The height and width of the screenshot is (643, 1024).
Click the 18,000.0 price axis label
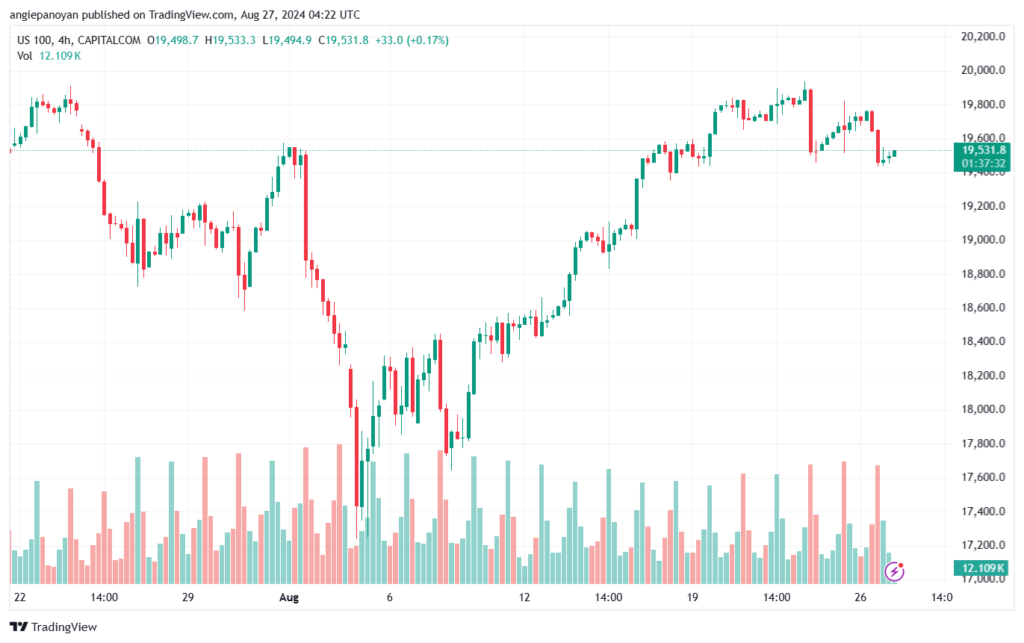click(983, 409)
